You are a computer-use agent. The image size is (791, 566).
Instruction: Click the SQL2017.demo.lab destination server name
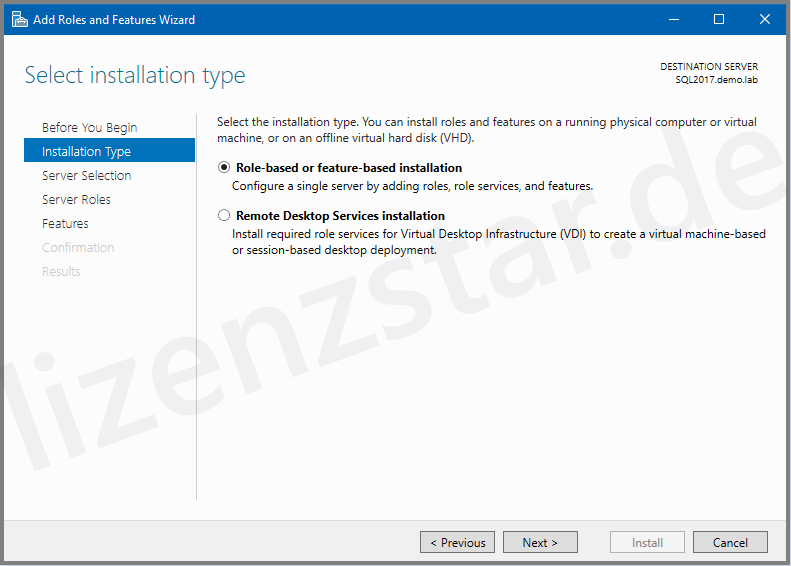coord(716,79)
